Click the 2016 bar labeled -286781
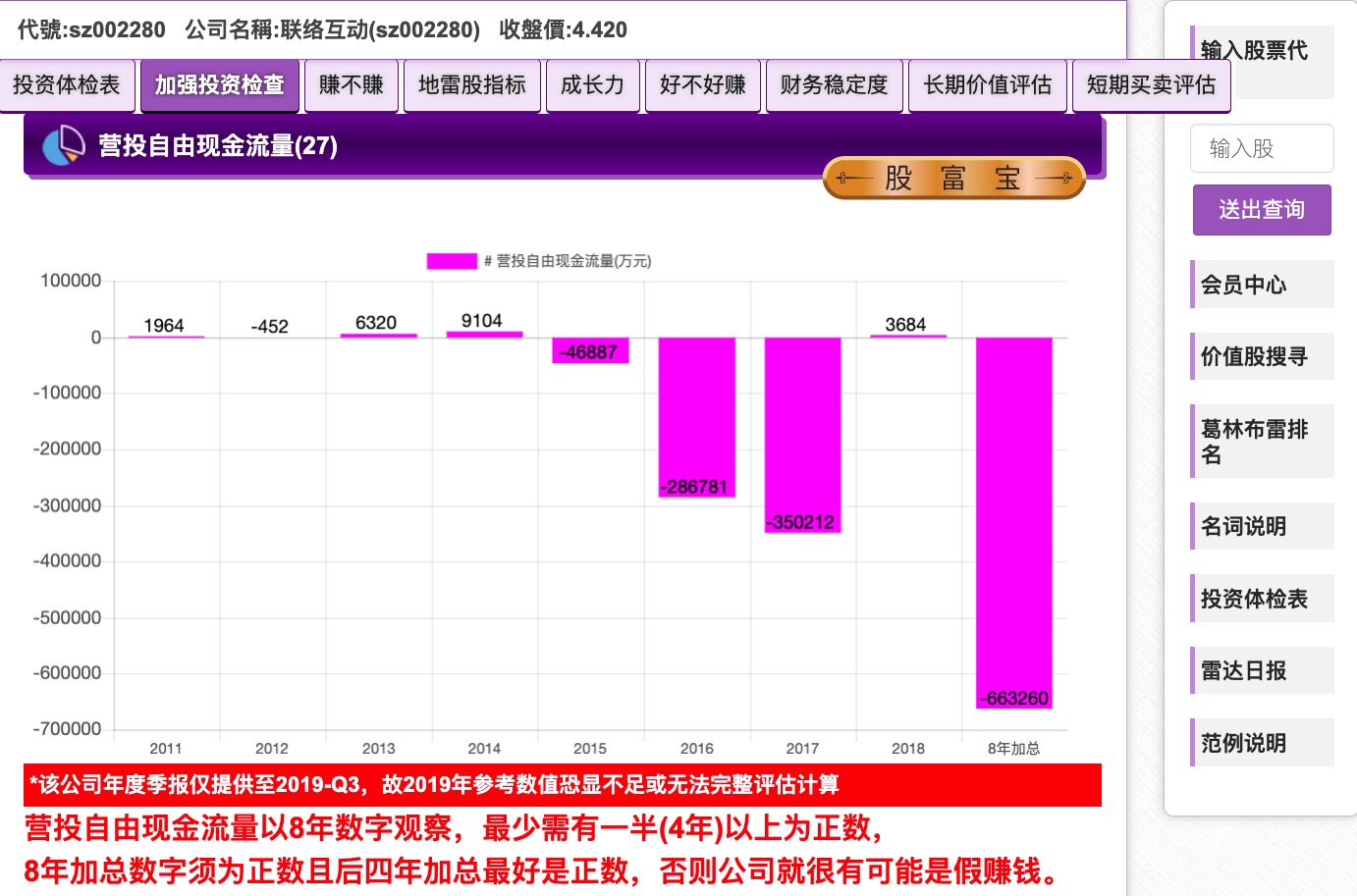Viewport: 1357px width, 896px height. (x=696, y=417)
